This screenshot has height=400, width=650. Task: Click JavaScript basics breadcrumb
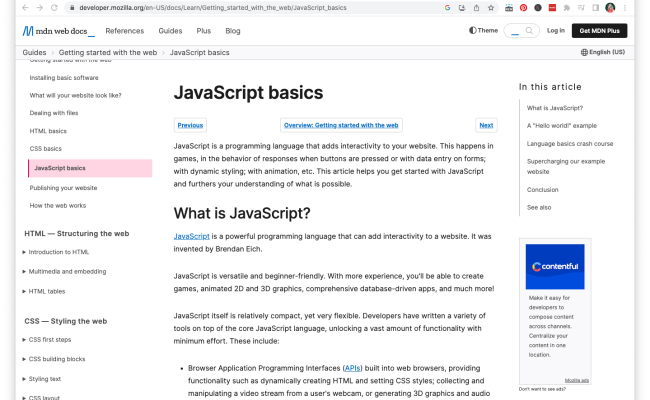(x=199, y=53)
